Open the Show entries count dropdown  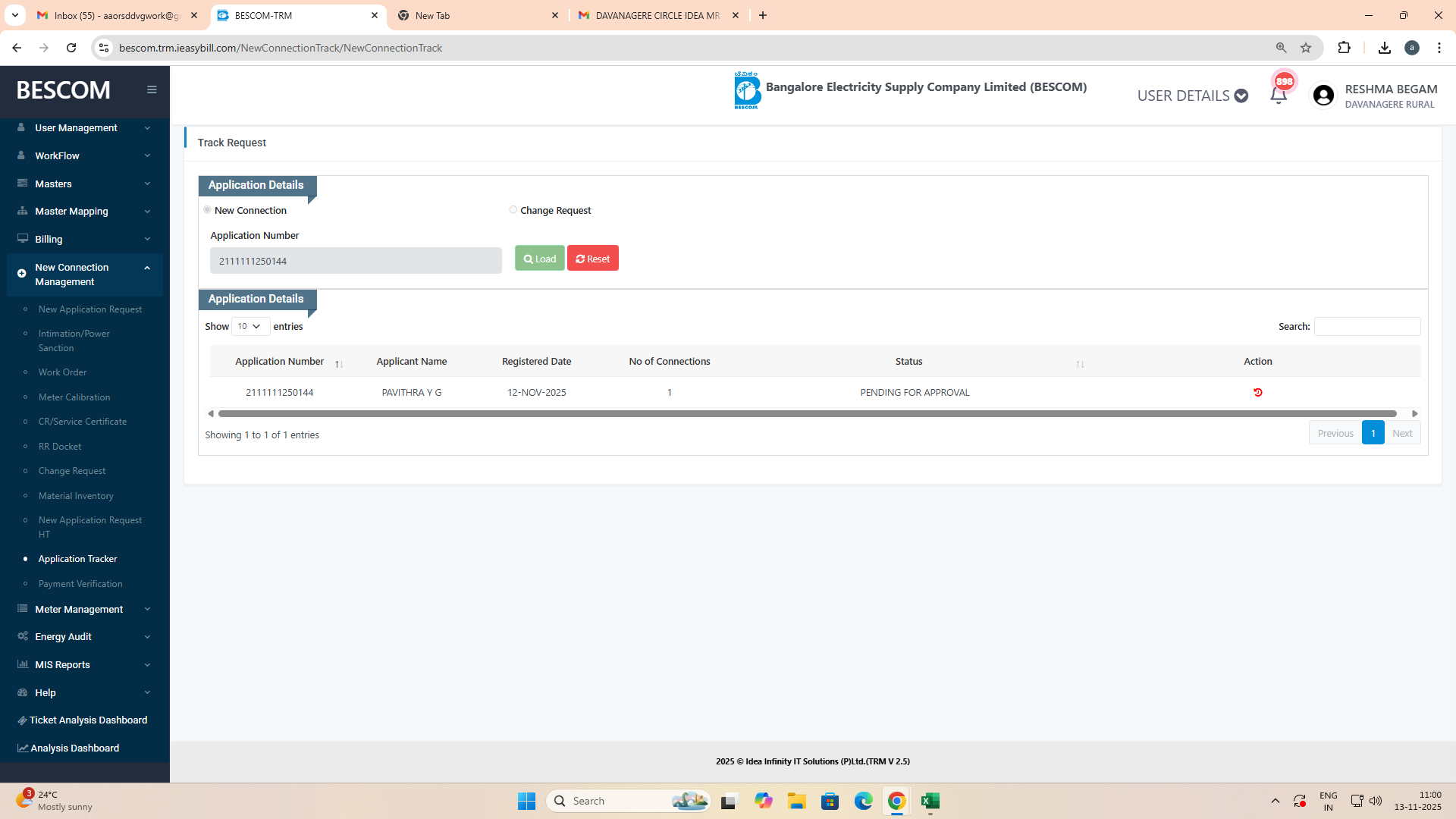point(249,327)
